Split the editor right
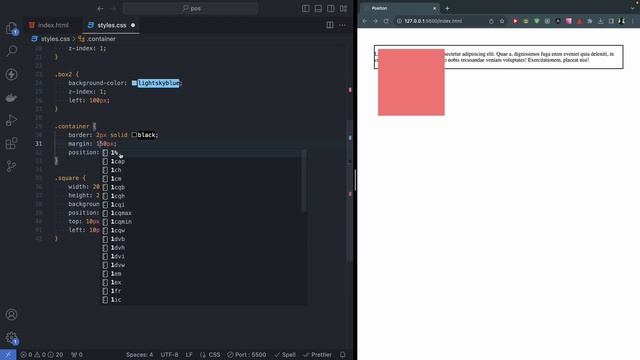The width and height of the screenshot is (640, 360). tap(330, 25)
